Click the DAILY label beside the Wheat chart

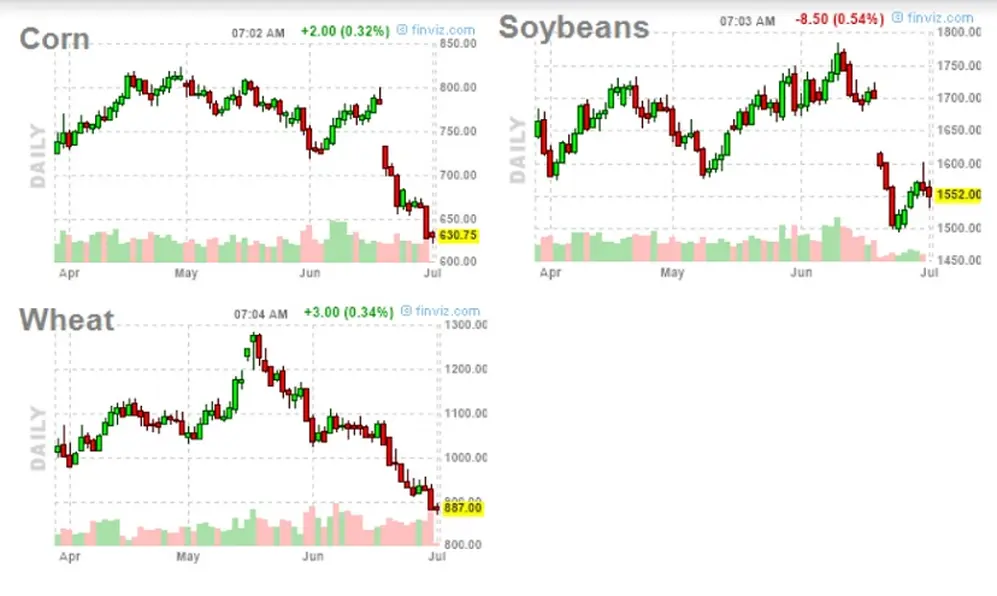tap(38, 438)
